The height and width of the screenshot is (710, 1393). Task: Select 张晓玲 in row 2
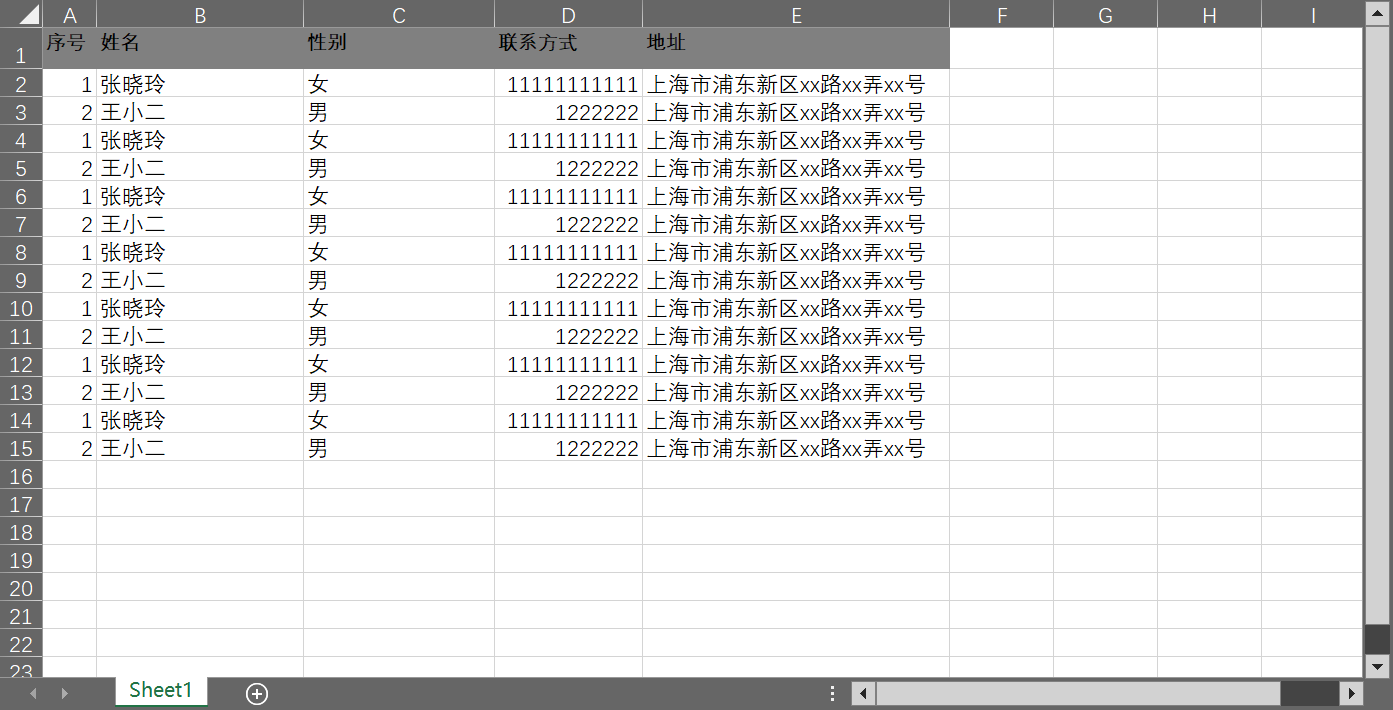pos(200,83)
